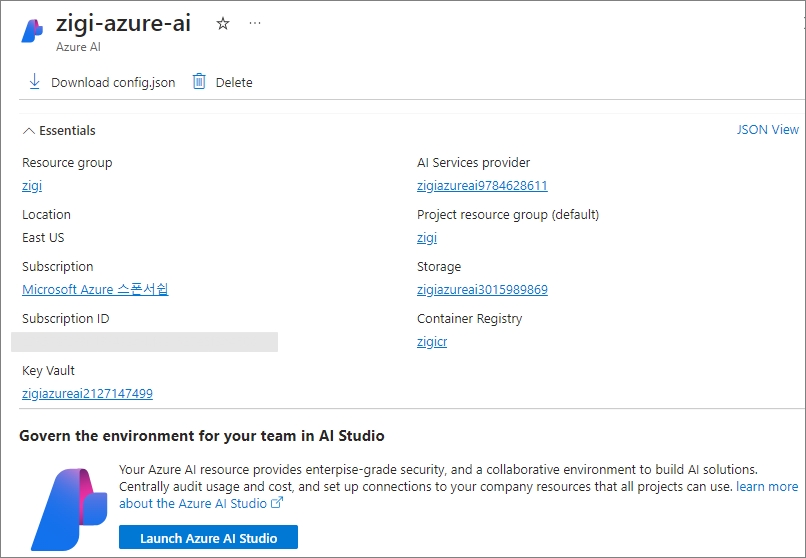The height and width of the screenshot is (558, 806).
Task: Open the zigi resource group link
Action: pos(32,185)
